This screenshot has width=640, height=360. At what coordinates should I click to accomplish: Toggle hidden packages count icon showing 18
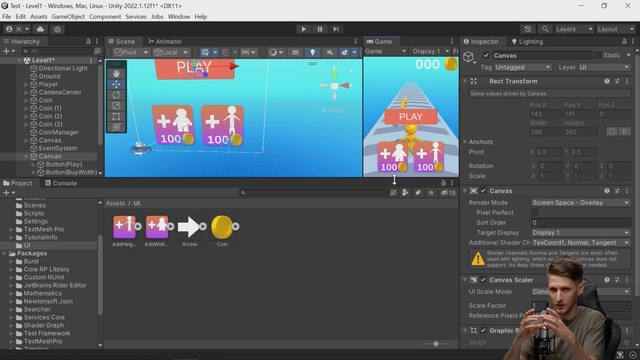pos(448,193)
